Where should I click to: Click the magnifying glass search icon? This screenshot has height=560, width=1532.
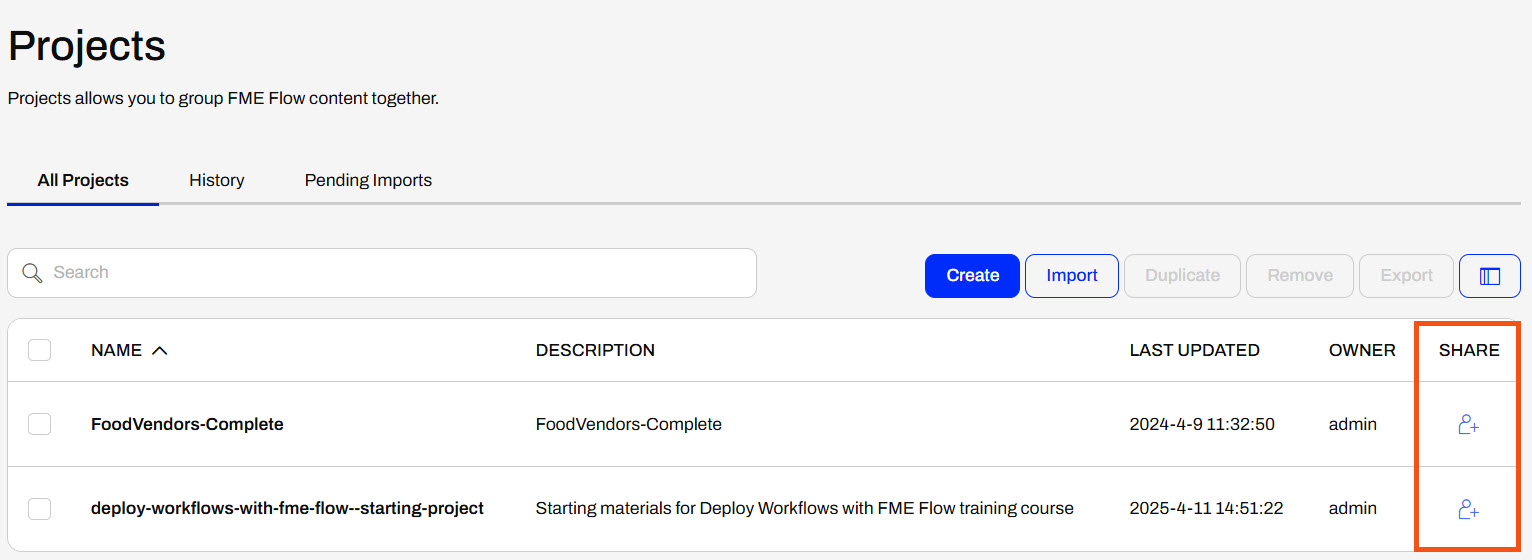click(32, 273)
